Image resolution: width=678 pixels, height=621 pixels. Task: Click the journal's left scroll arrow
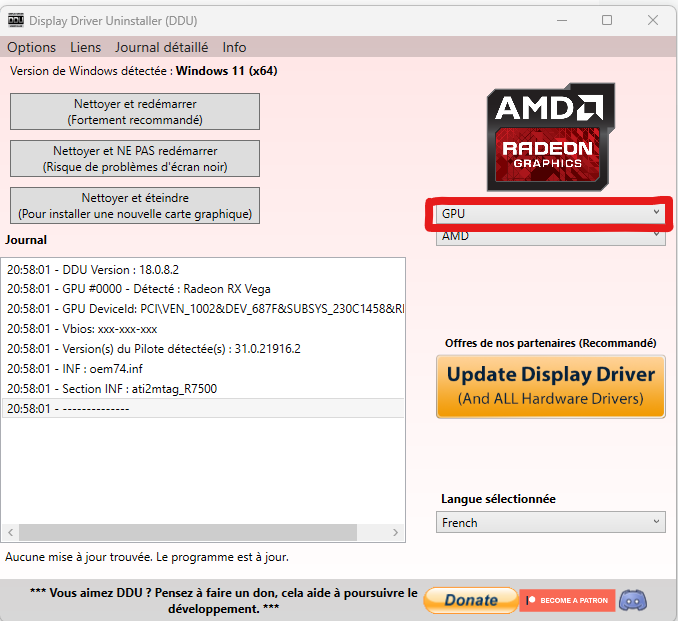(x=10, y=532)
